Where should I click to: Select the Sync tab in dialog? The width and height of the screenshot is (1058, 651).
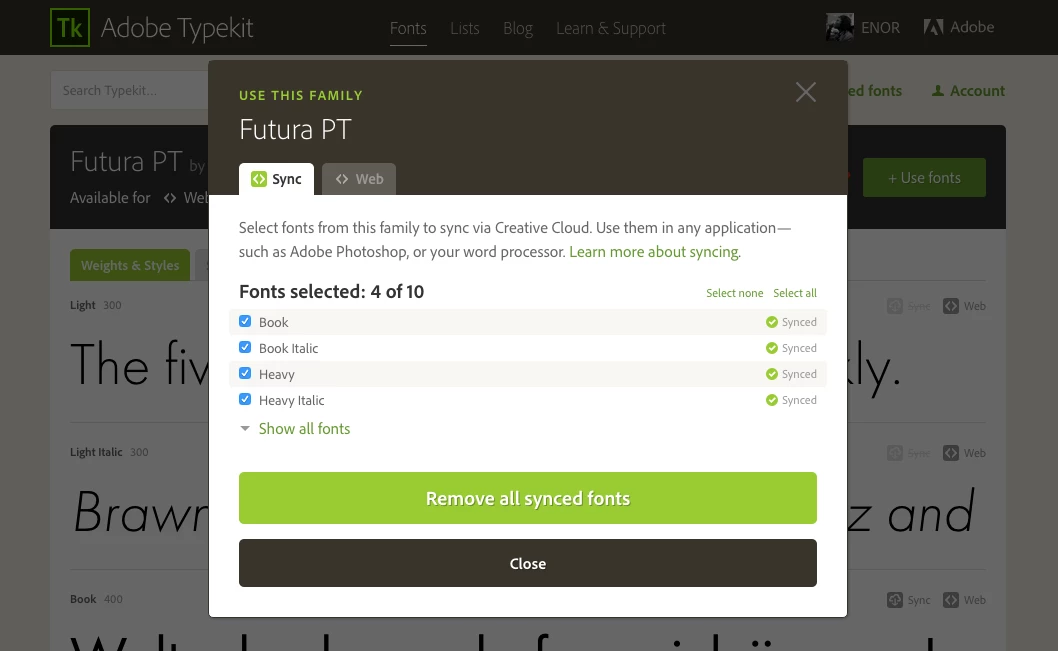click(x=276, y=179)
